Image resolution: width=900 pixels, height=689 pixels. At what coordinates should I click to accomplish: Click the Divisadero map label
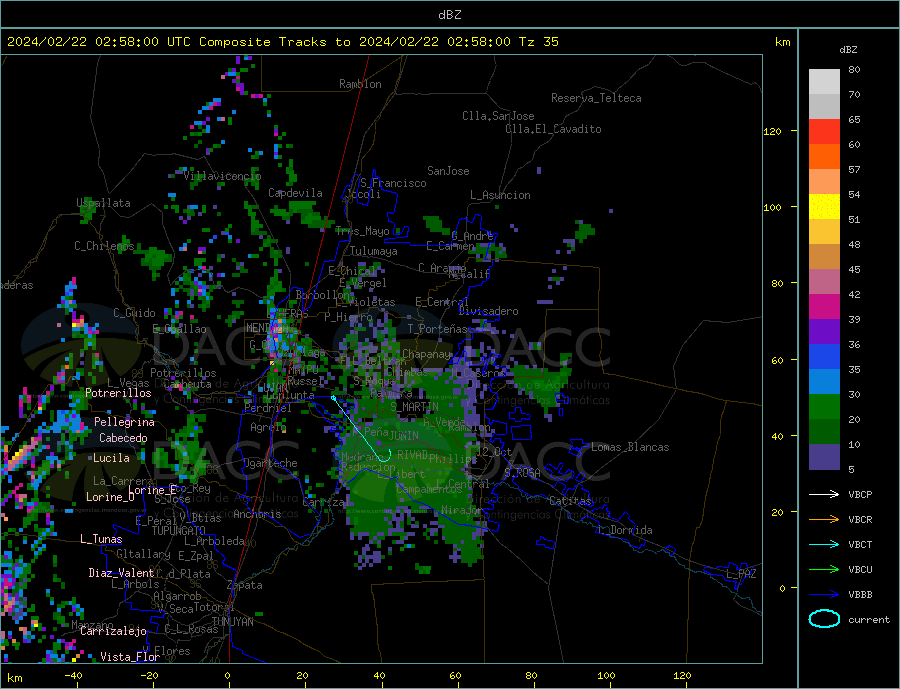(488, 311)
